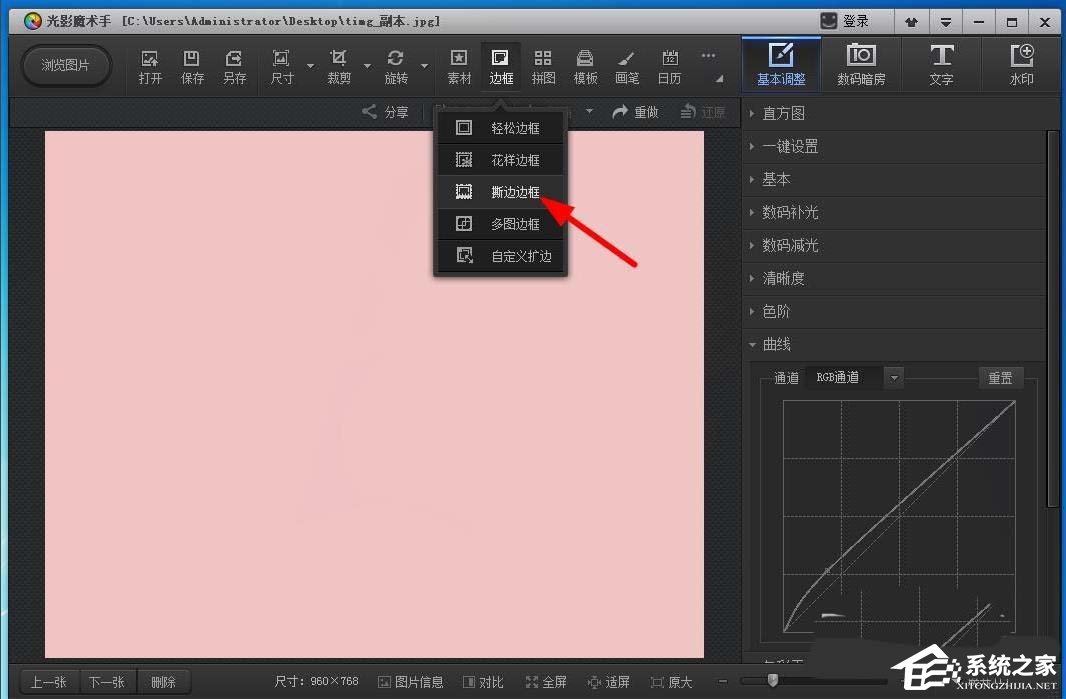Enable 对比 compare mode

click(483, 681)
